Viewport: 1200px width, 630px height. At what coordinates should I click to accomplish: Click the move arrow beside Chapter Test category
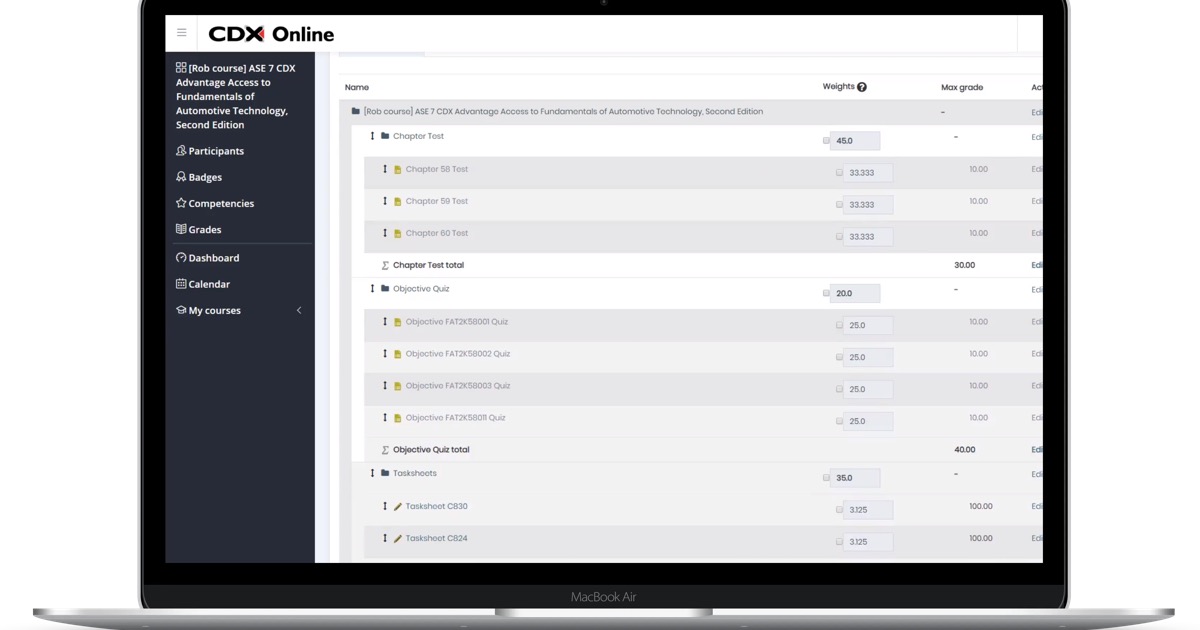(372, 136)
